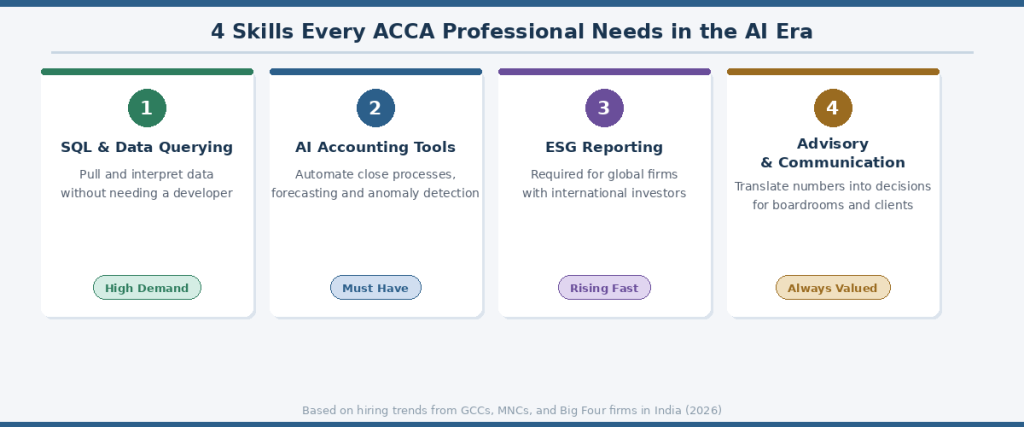The width and height of the screenshot is (1024, 427).
Task: Click the green bar atop the SQL card
Action: [x=147, y=72]
